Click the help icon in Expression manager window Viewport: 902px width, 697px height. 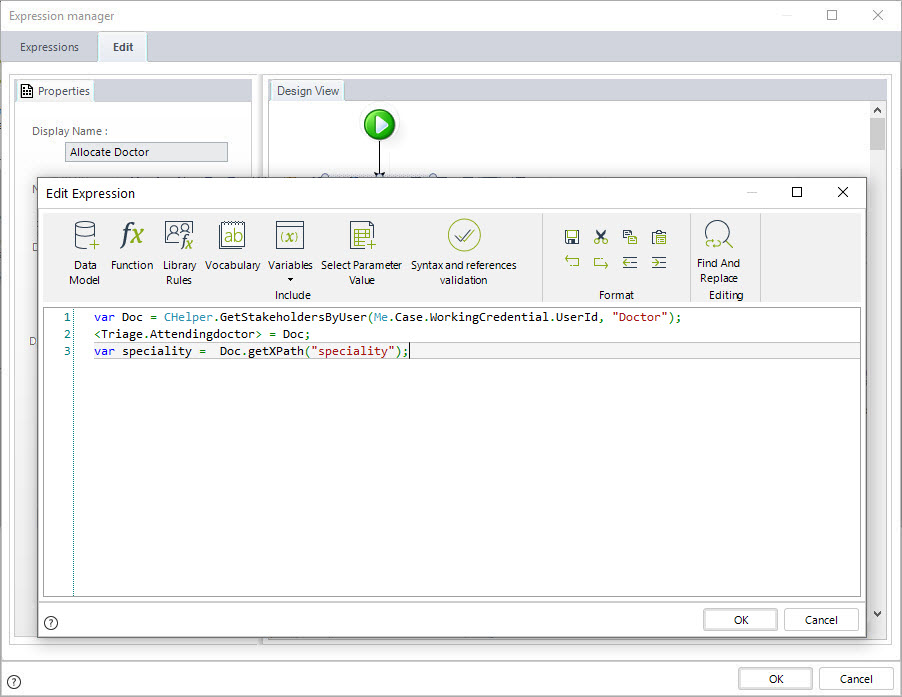click(14, 682)
